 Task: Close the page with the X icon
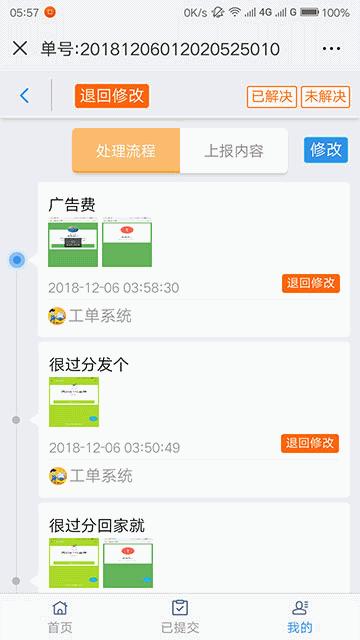coord(20,49)
